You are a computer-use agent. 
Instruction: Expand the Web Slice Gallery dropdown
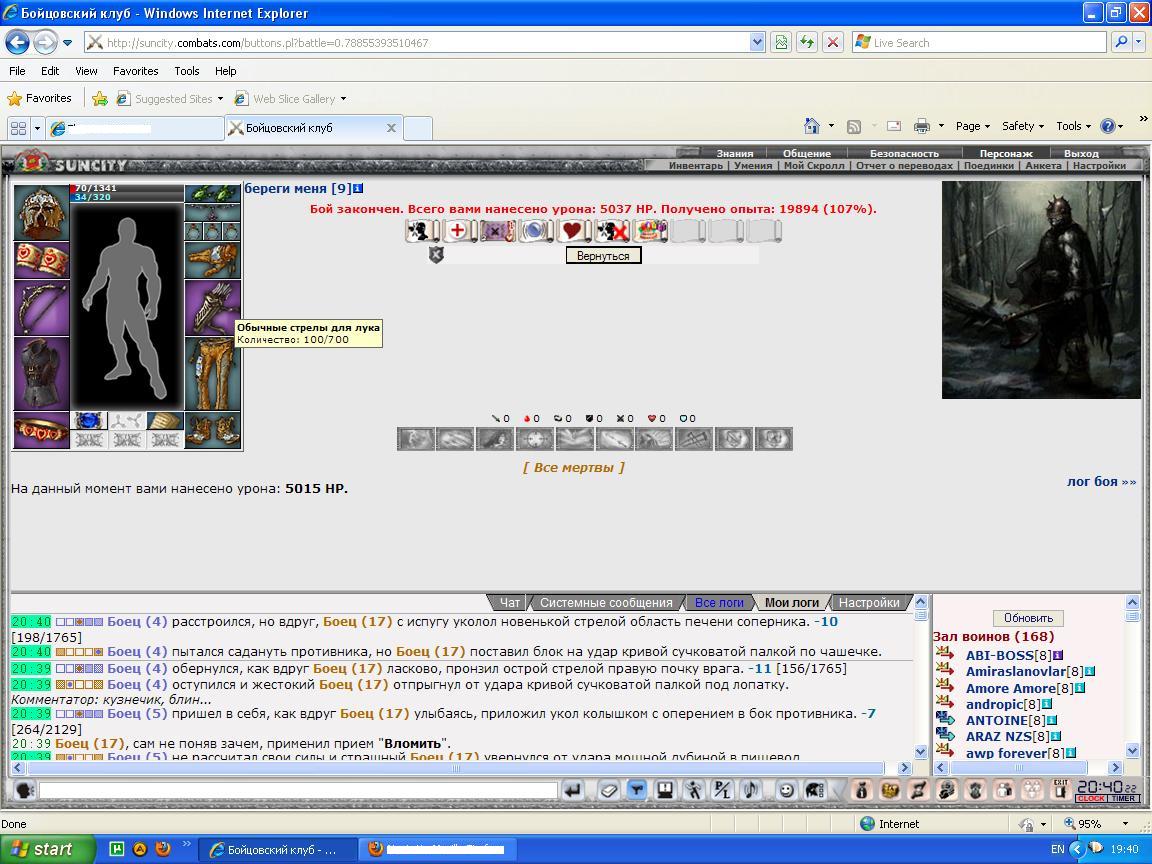(x=343, y=98)
